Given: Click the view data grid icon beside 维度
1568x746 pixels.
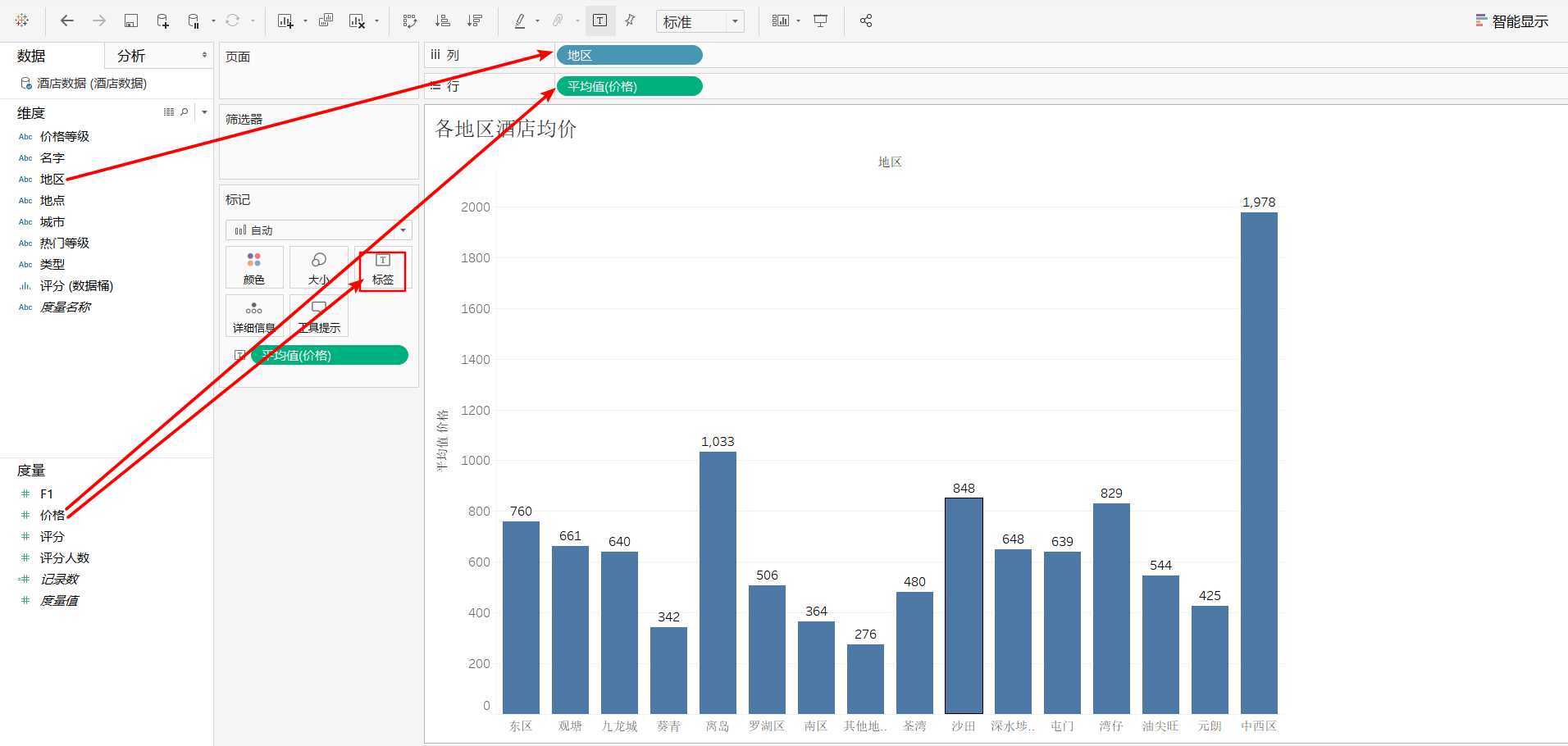Looking at the screenshot, I should 169,112.
